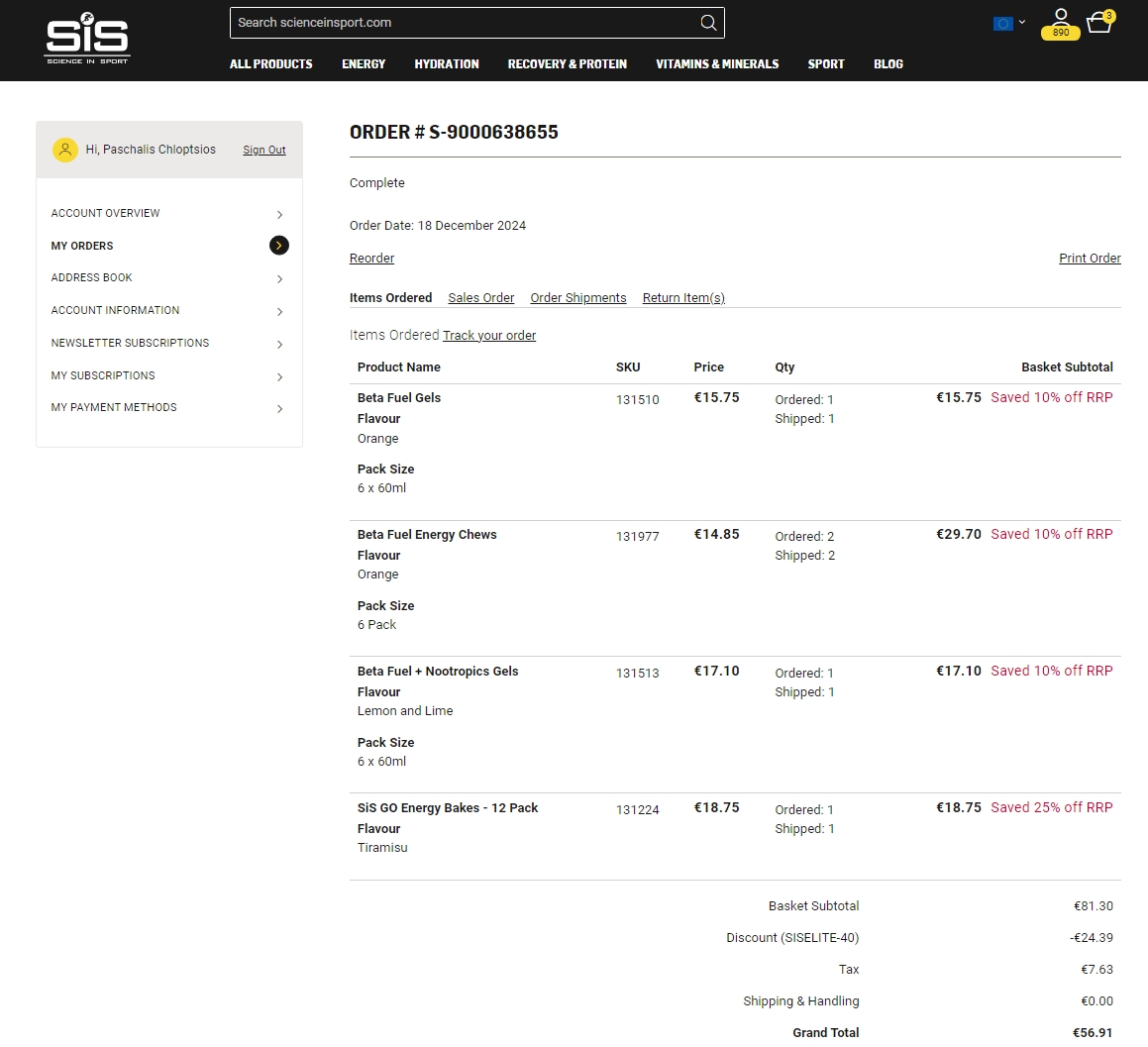Open the Recovery & Protein menu

tap(567, 64)
